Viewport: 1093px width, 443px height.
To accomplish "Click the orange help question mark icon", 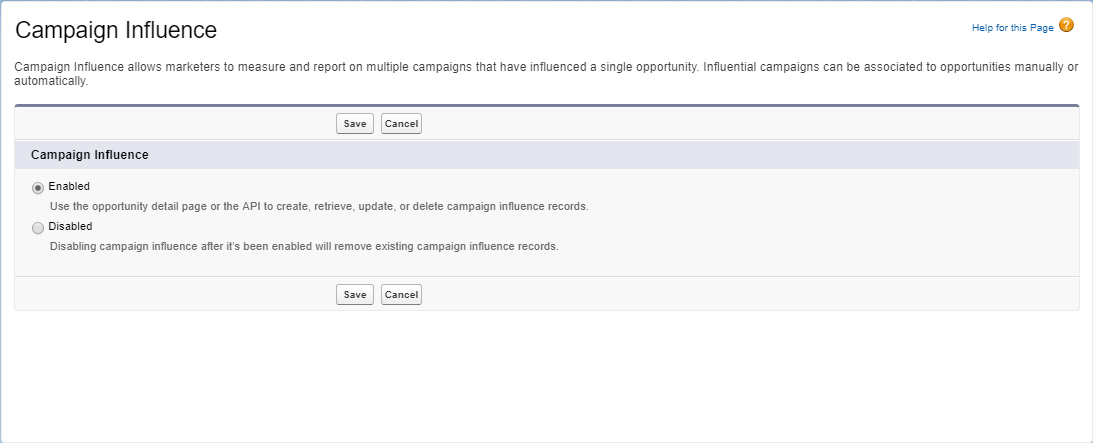I will (1066, 26).
